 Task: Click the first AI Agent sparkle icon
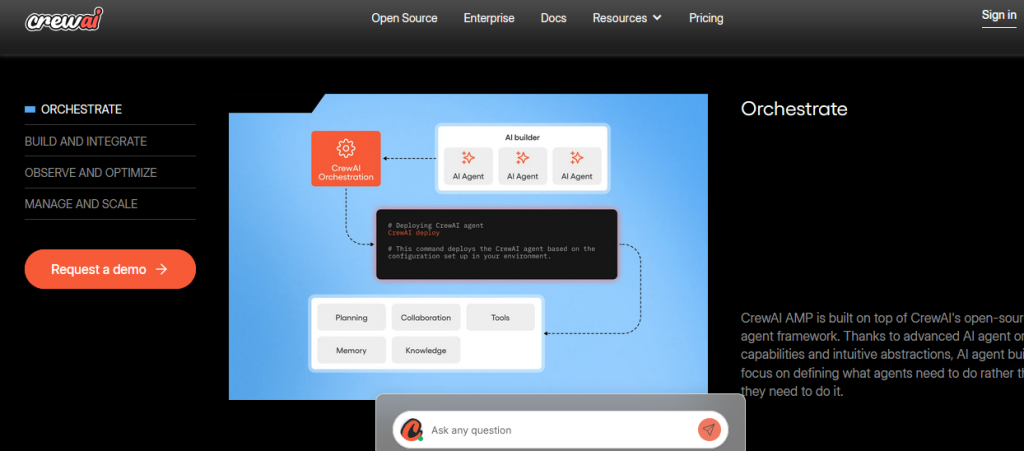pos(468,158)
